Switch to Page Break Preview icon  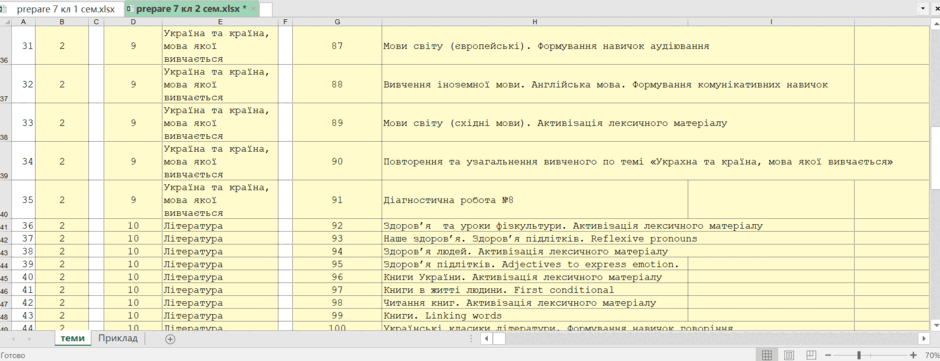pyautogui.click(x=810, y=355)
